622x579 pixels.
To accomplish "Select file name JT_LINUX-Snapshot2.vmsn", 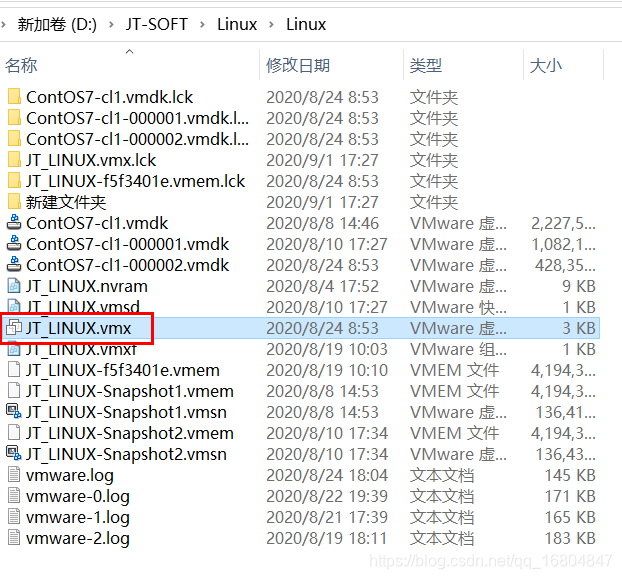I will point(127,454).
